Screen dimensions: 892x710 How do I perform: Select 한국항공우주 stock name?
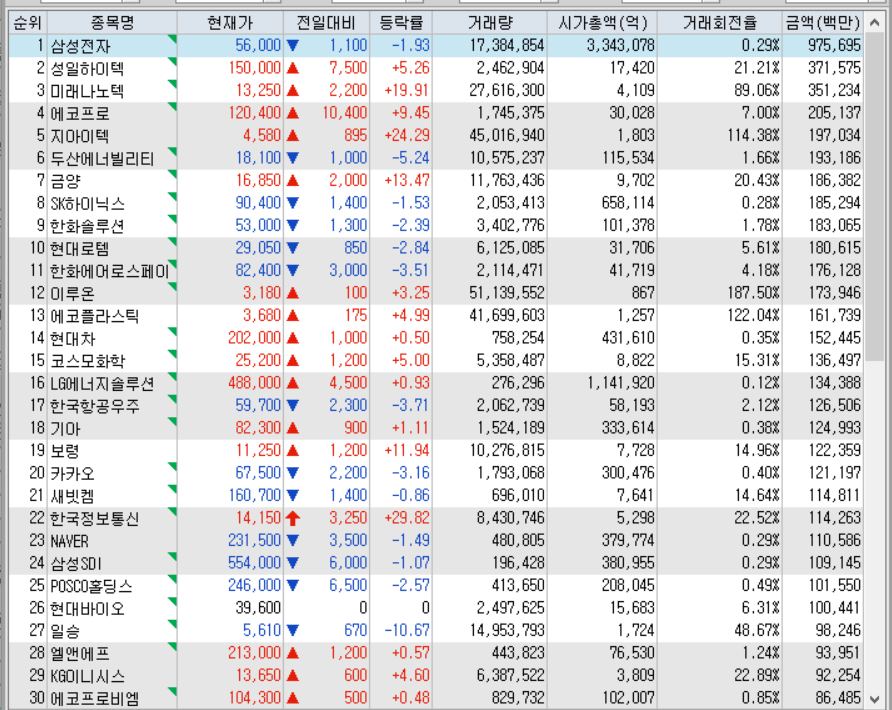tap(94, 406)
